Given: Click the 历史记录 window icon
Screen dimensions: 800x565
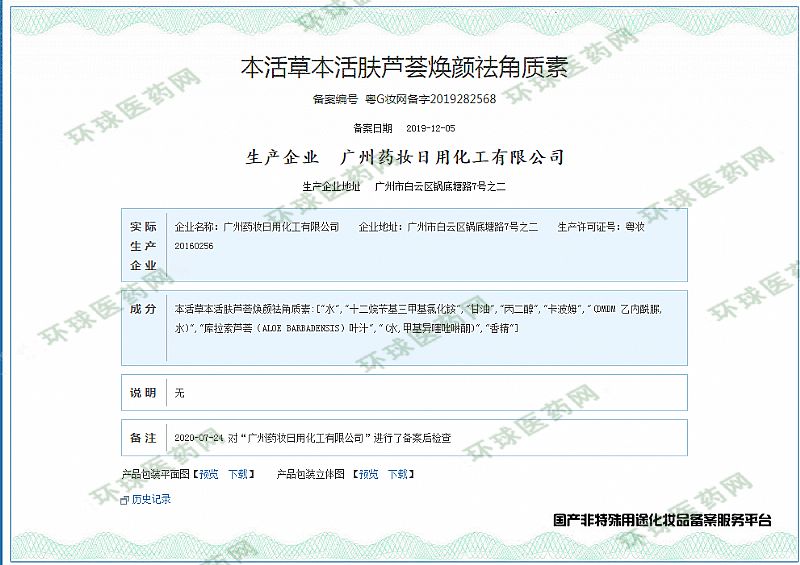Looking at the screenshot, I should (x=124, y=500).
